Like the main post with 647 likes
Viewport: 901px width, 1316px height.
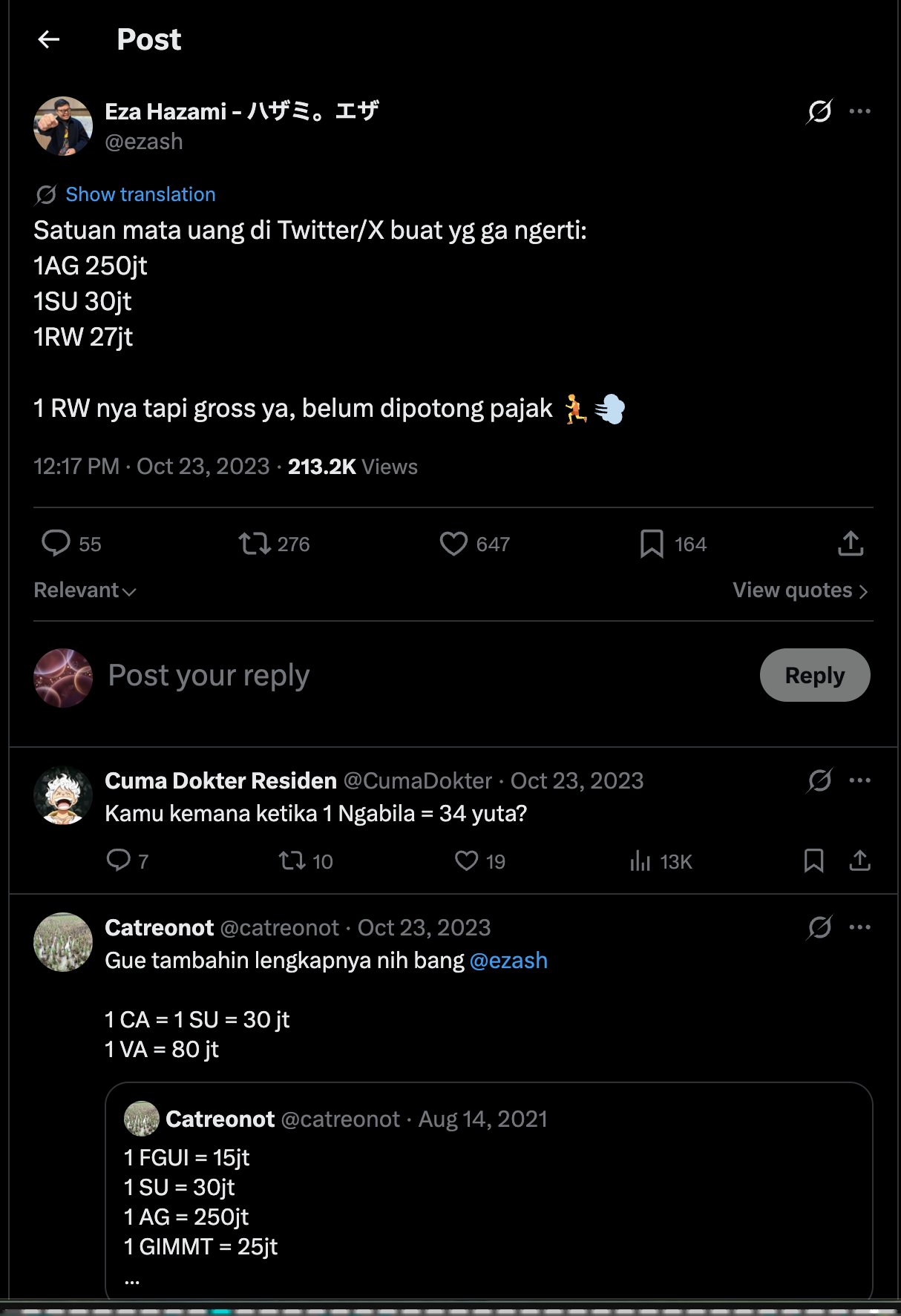pyautogui.click(x=453, y=544)
